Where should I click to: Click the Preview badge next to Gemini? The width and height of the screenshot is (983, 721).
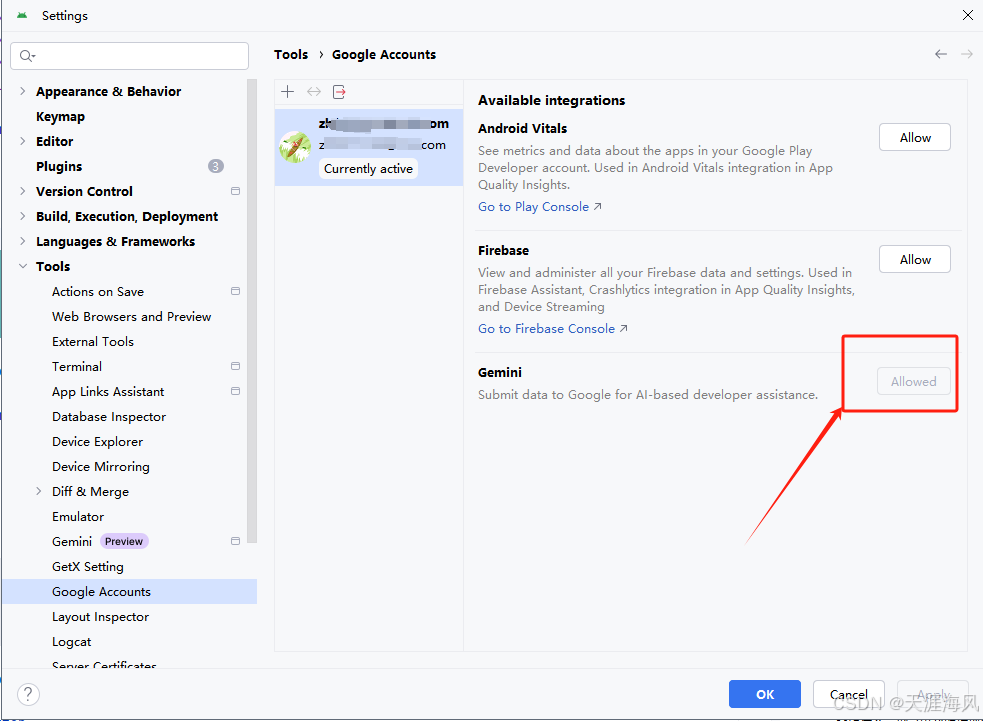click(124, 541)
